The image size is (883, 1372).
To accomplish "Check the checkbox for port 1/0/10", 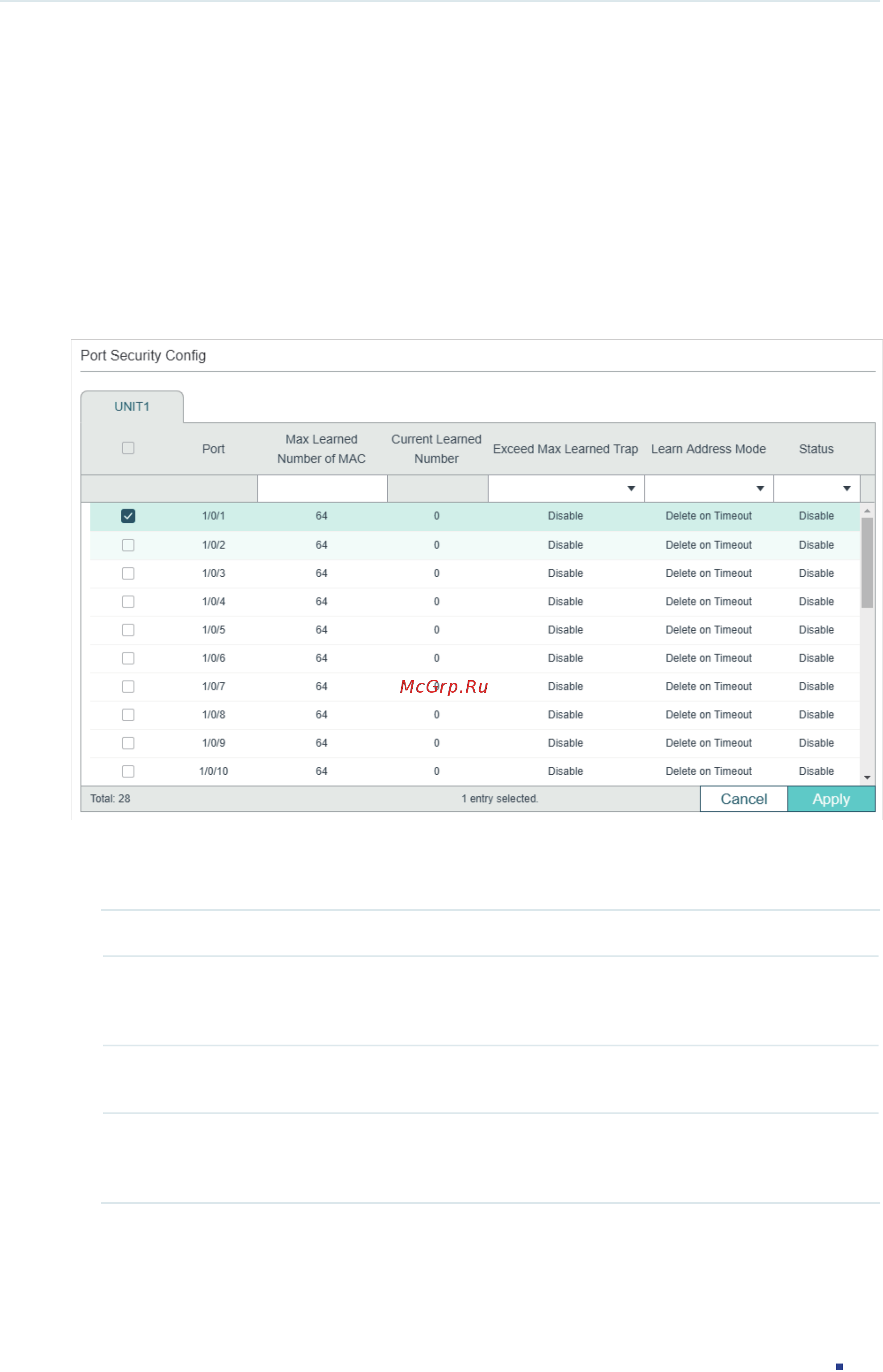I will pos(128,771).
